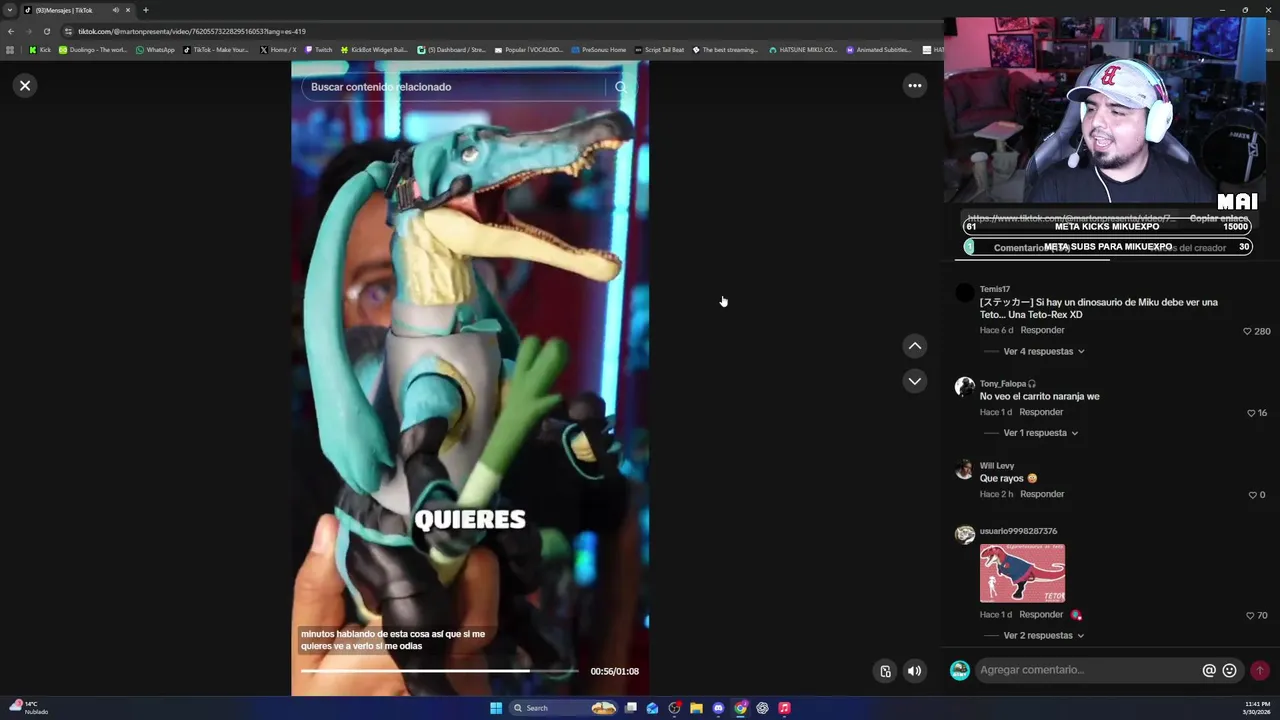
Task: Like Will Levy's comment heart
Action: pos(1252,495)
